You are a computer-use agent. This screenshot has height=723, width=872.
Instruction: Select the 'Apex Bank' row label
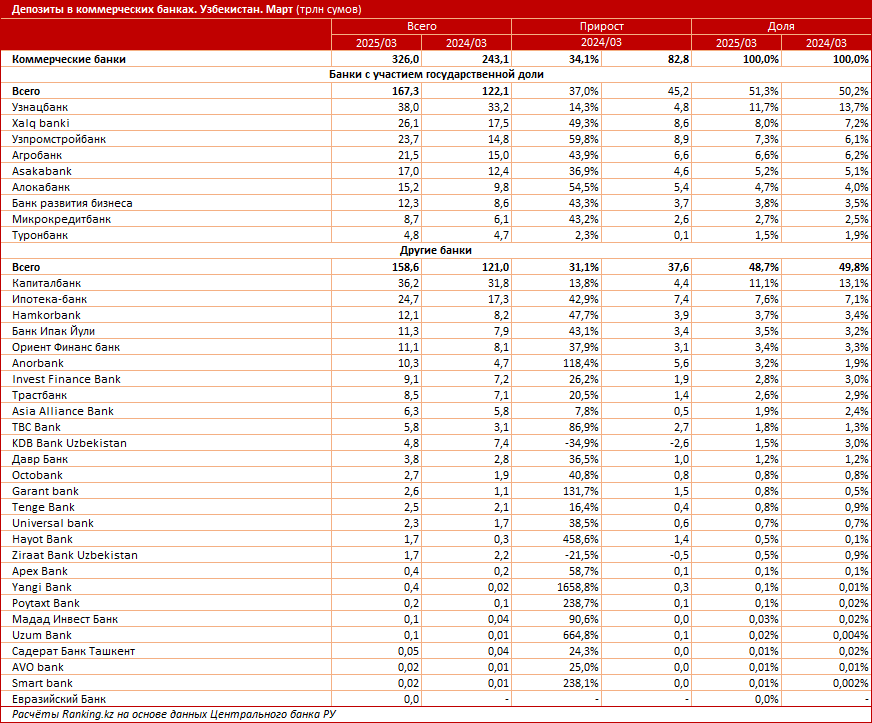pos(39,572)
